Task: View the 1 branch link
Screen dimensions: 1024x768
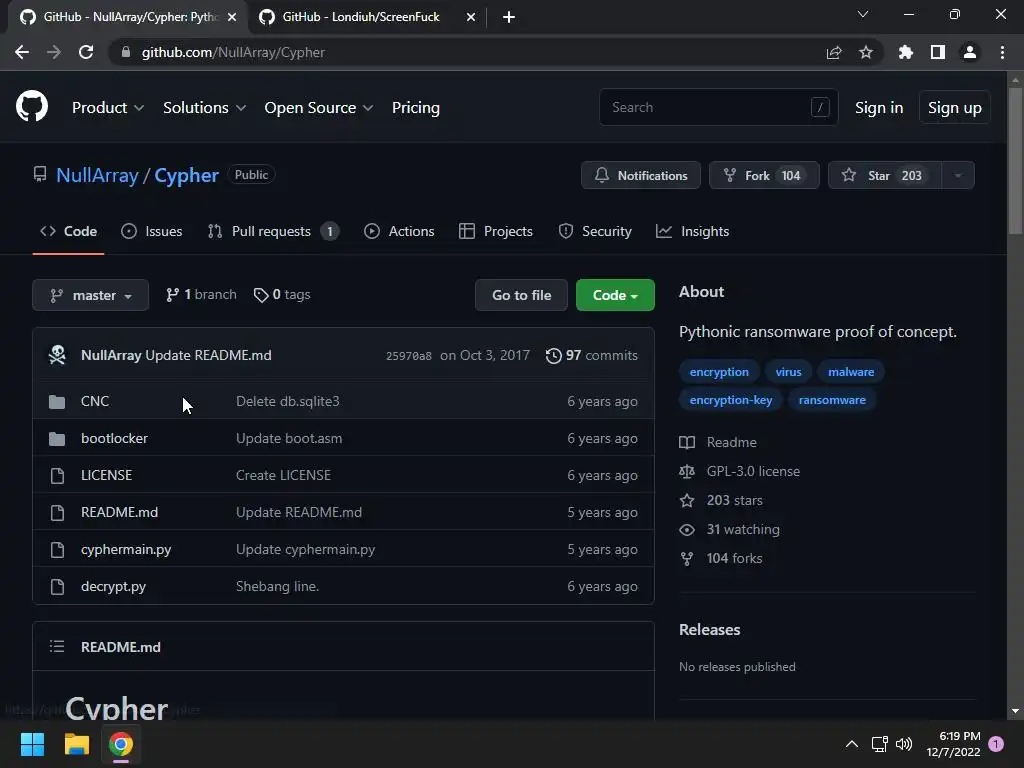Action: (201, 295)
